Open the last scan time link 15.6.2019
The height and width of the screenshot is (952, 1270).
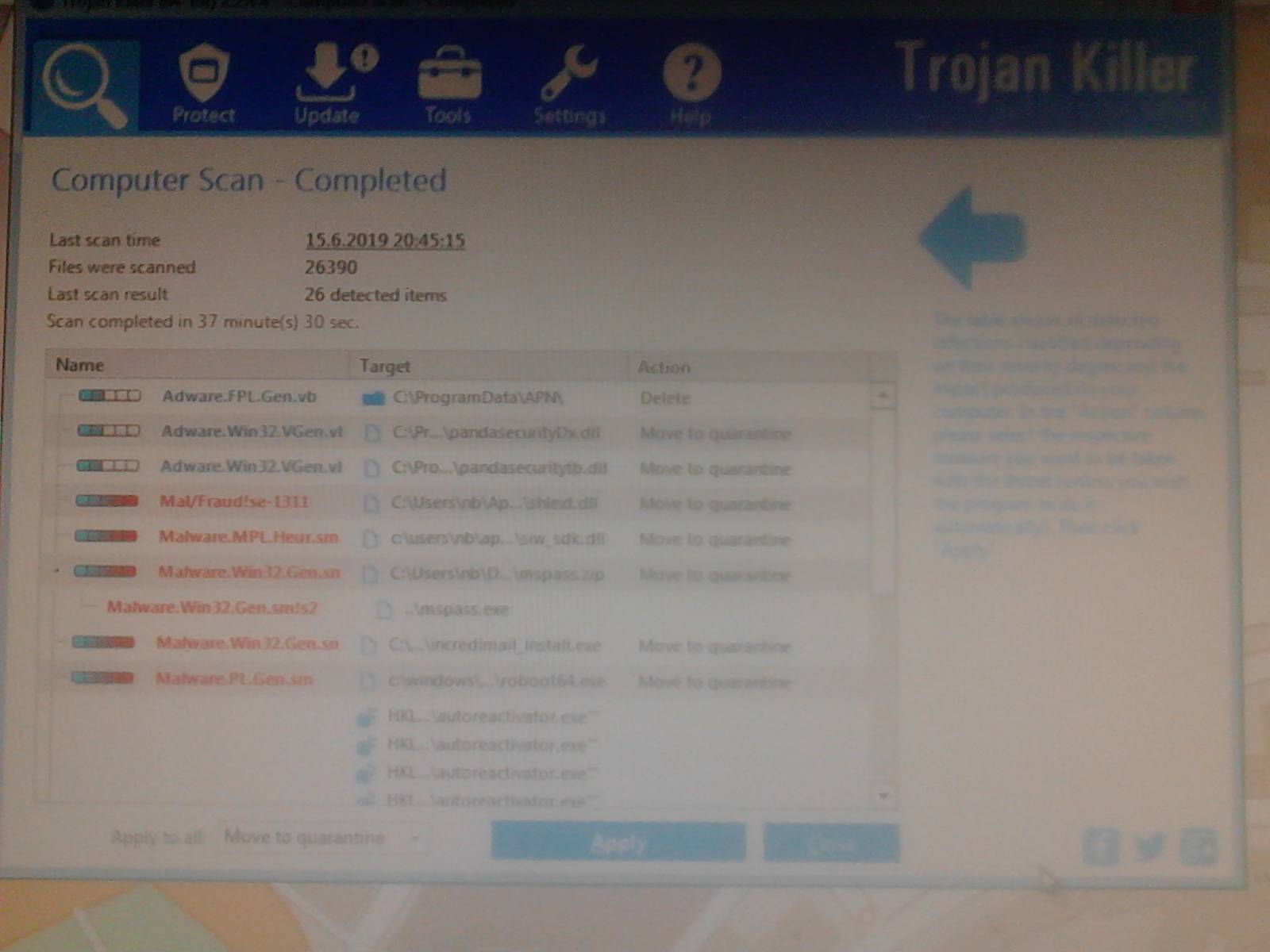[x=385, y=240]
